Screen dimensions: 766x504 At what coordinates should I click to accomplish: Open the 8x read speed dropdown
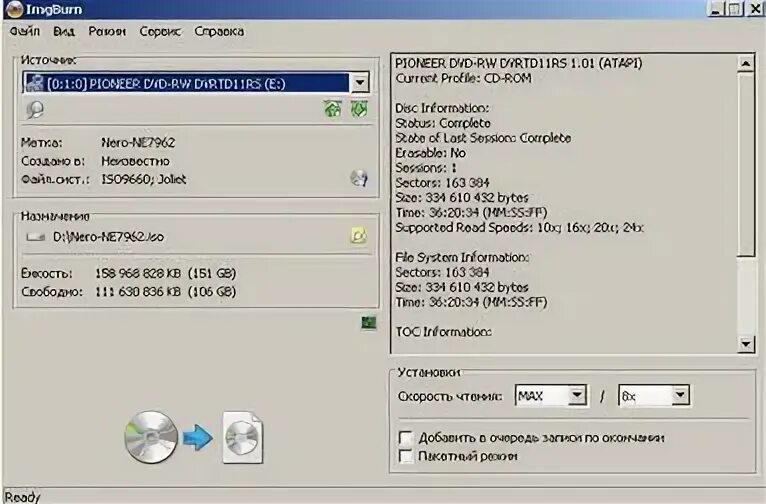pyautogui.click(x=680, y=395)
